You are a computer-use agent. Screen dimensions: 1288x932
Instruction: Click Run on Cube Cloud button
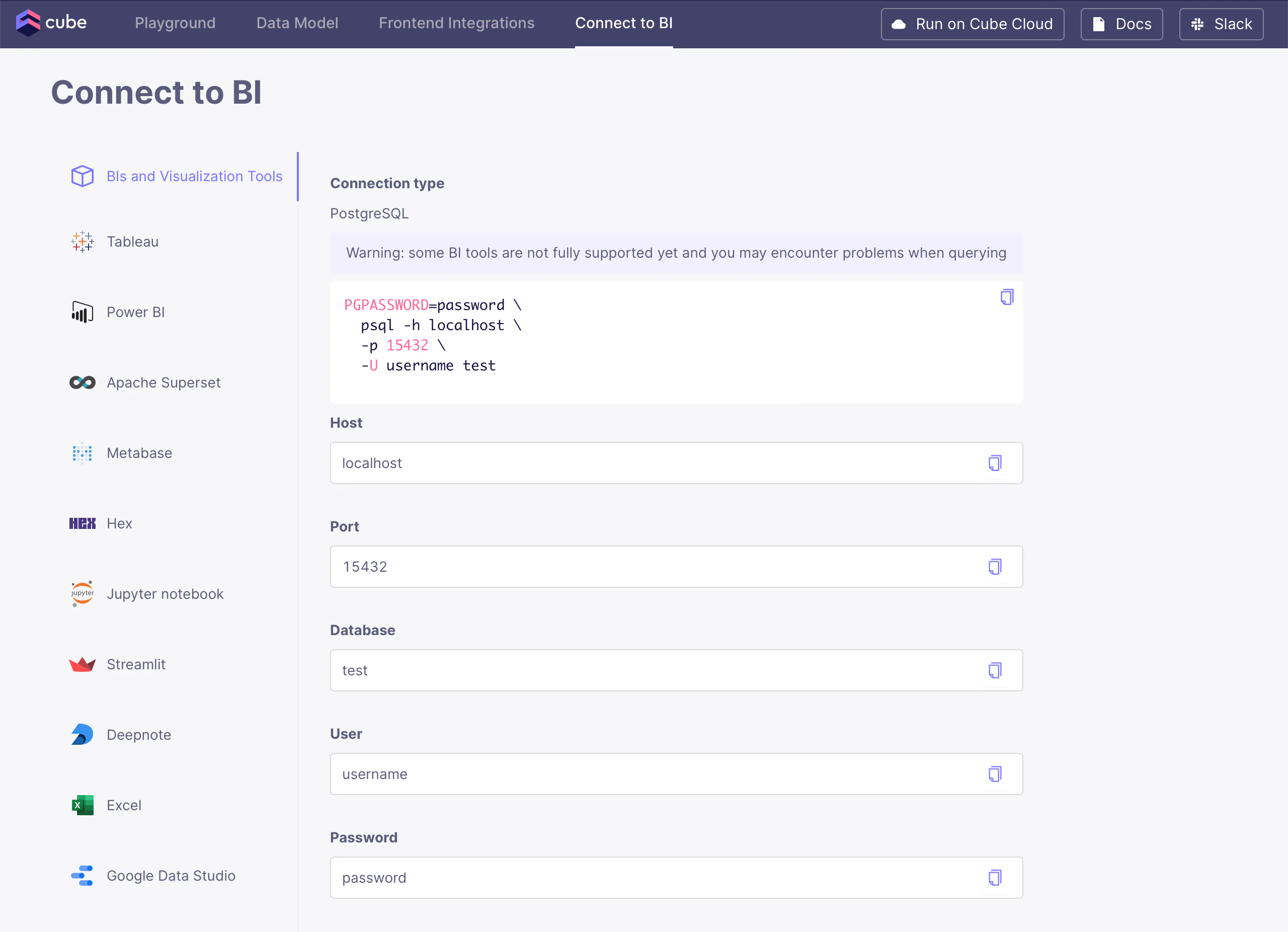click(x=972, y=24)
